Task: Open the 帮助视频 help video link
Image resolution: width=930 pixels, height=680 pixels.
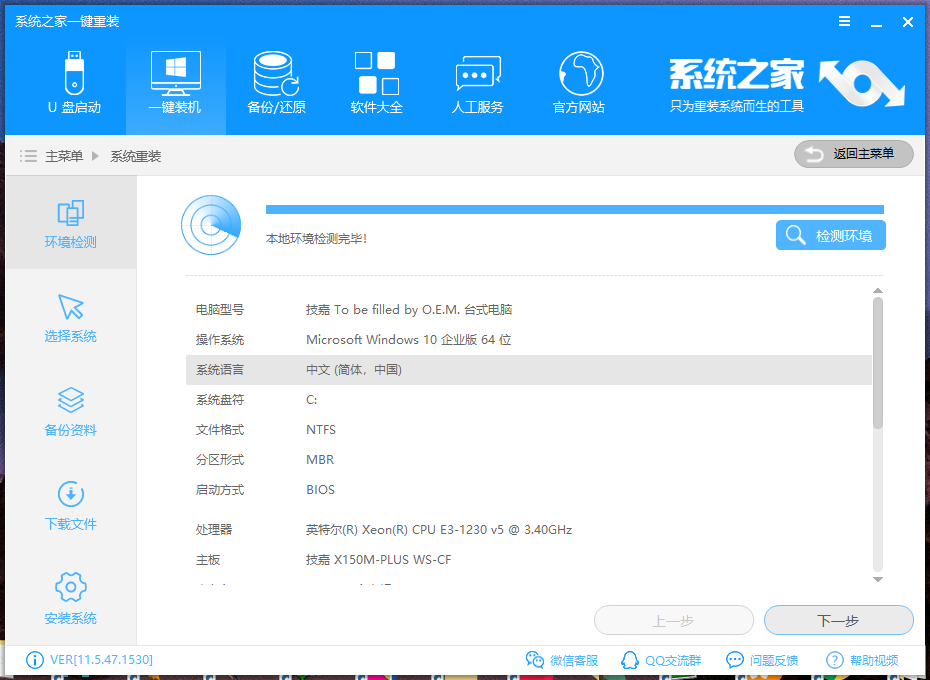Action: [862, 660]
